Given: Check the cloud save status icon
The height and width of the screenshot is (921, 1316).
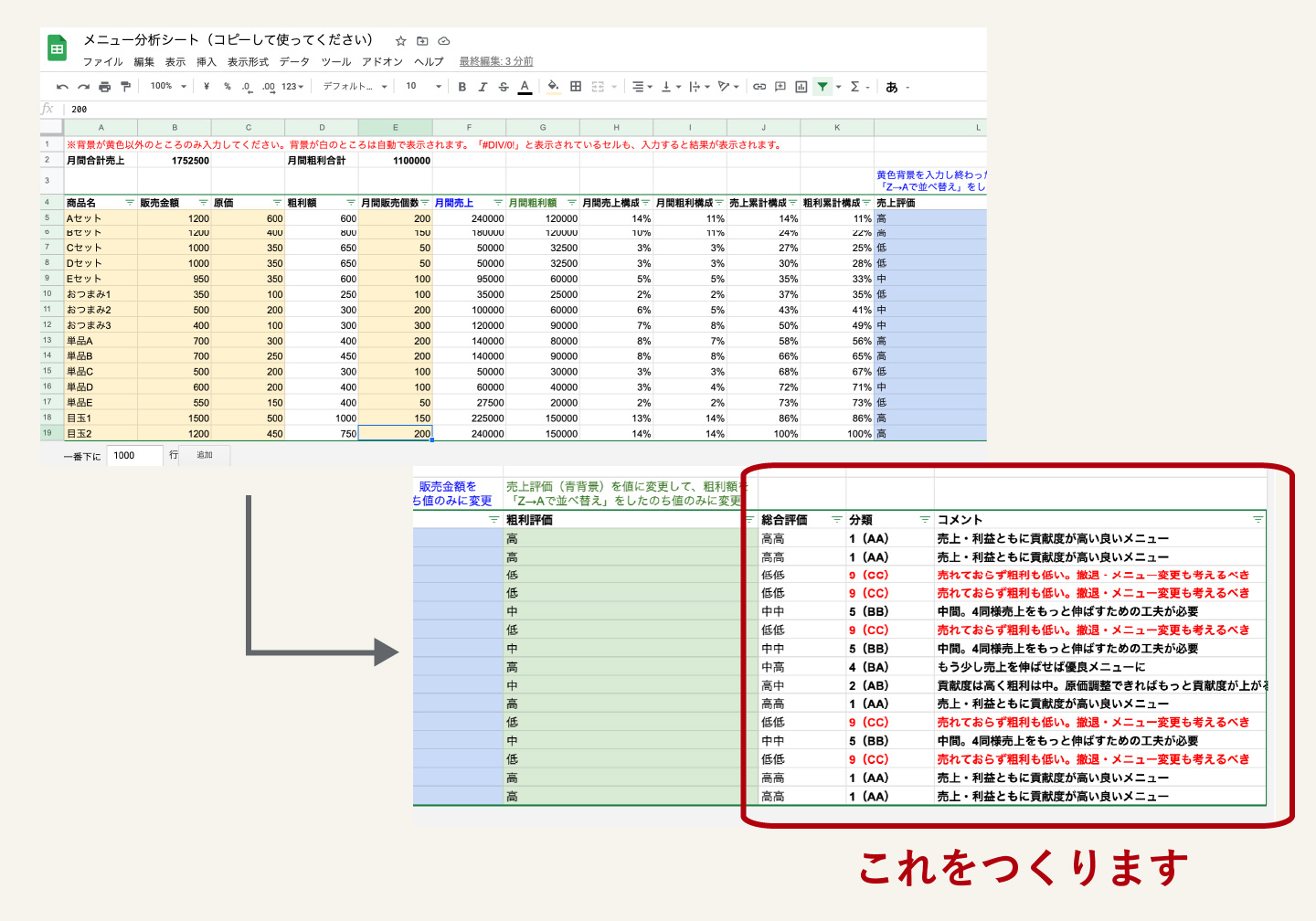Looking at the screenshot, I should point(444,41).
